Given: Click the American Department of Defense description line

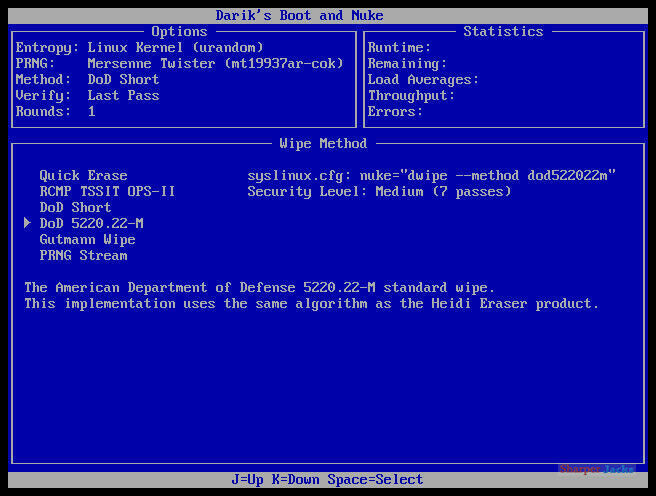Looking at the screenshot, I should click(259, 288).
